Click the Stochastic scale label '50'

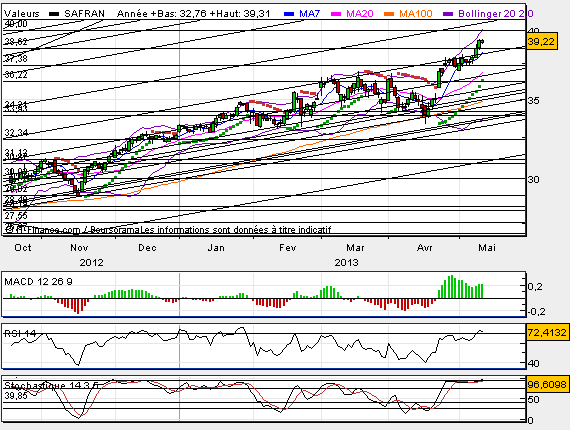click(x=533, y=399)
